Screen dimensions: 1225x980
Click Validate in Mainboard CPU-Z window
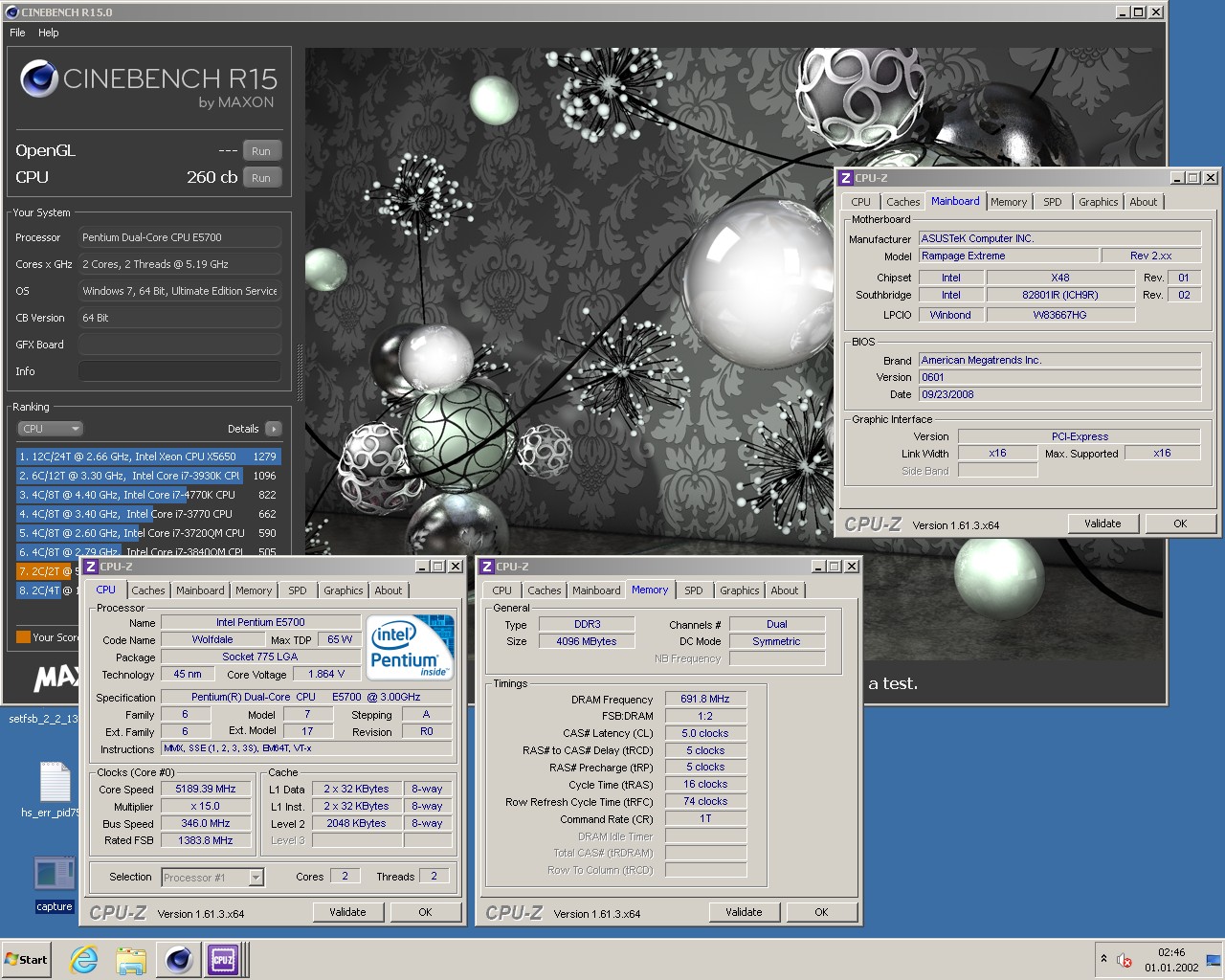[1102, 523]
